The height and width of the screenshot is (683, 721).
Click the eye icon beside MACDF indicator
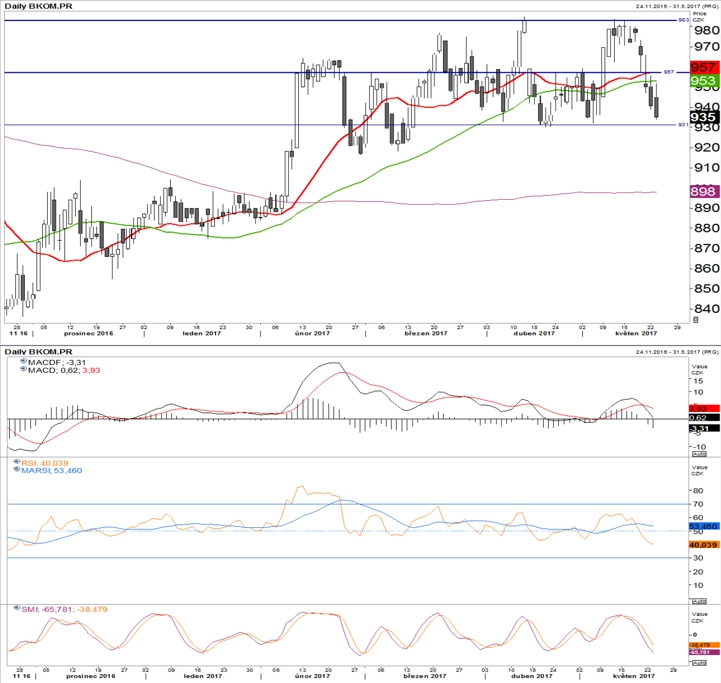(23, 362)
